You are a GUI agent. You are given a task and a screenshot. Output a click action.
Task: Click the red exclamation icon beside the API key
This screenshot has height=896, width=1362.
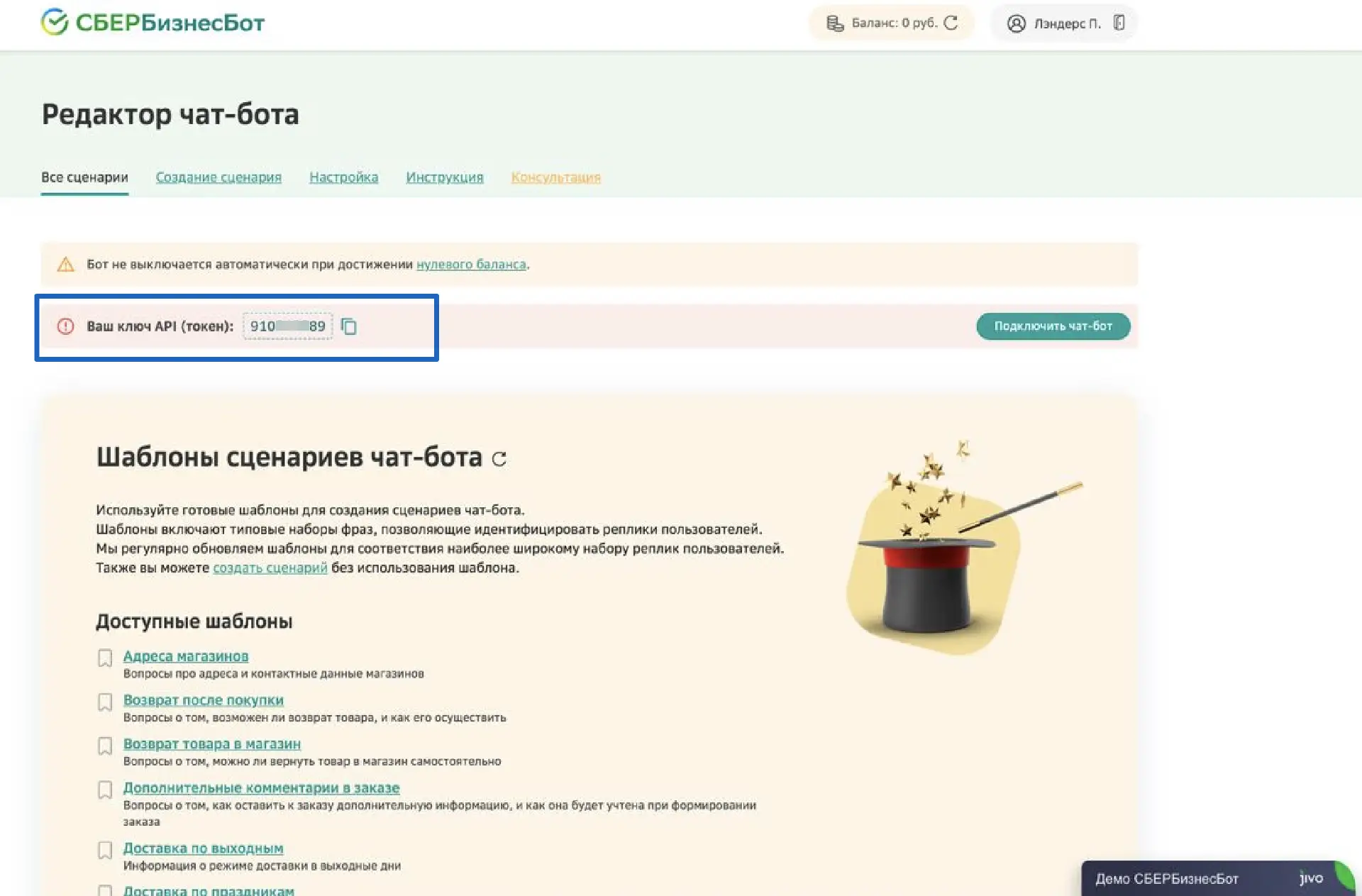pyautogui.click(x=65, y=326)
